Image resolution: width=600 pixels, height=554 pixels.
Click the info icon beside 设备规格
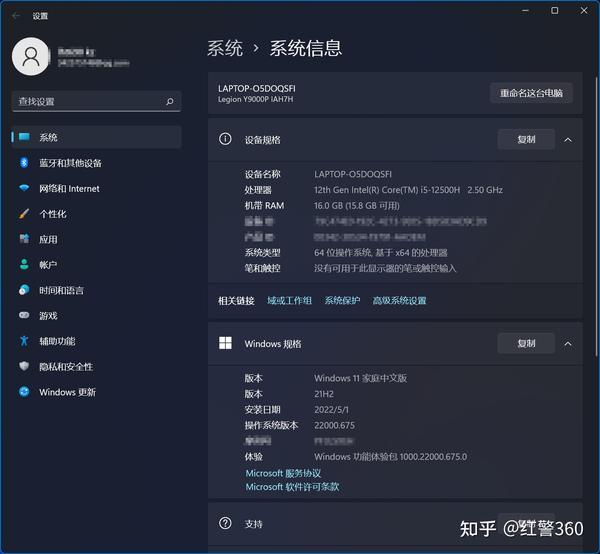click(225, 139)
